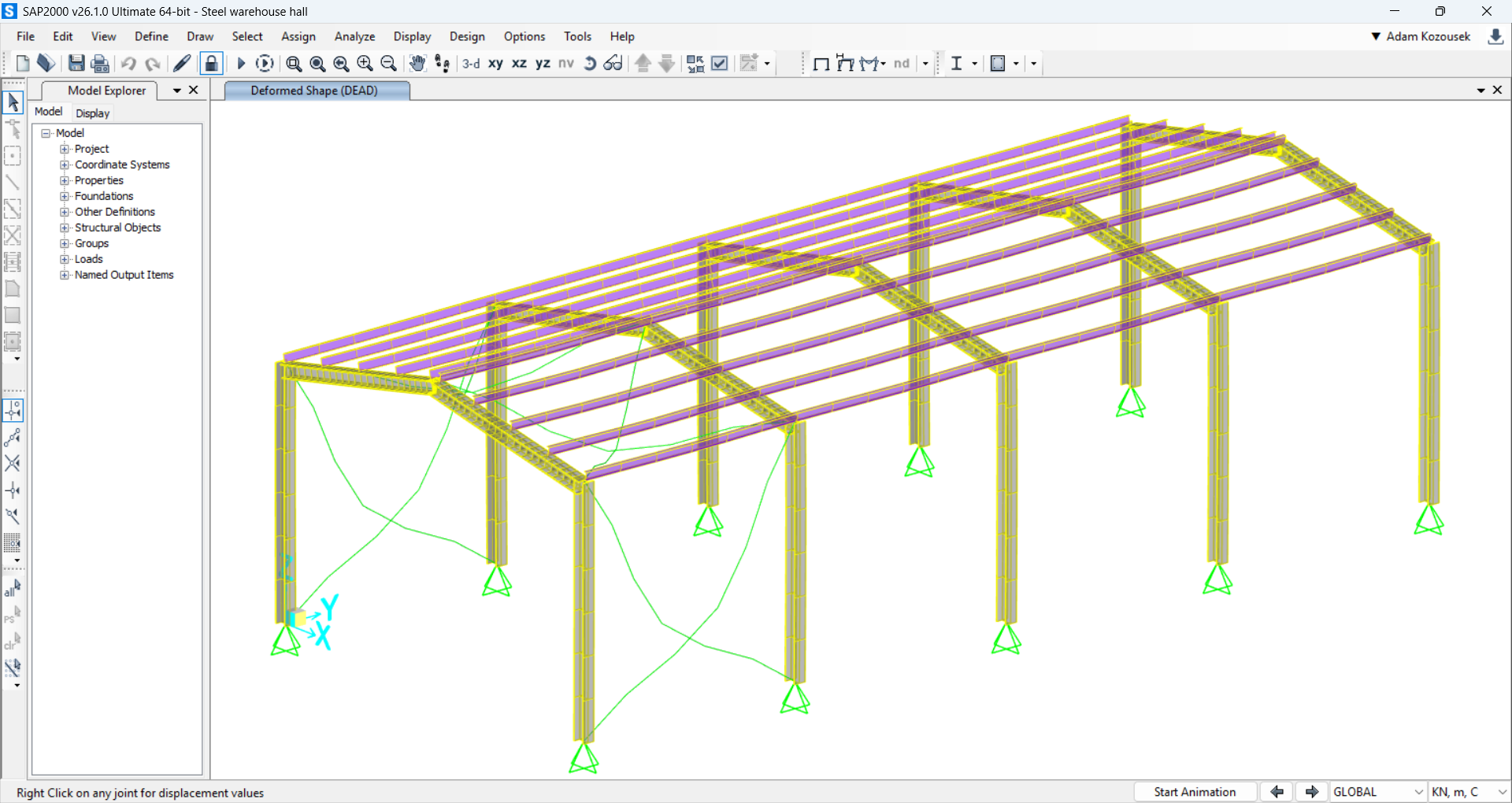Image resolution: width=1512 pixels, height=803 pixels.
Task: Expand the Structural Objects tree node
Action: (65, 228)
